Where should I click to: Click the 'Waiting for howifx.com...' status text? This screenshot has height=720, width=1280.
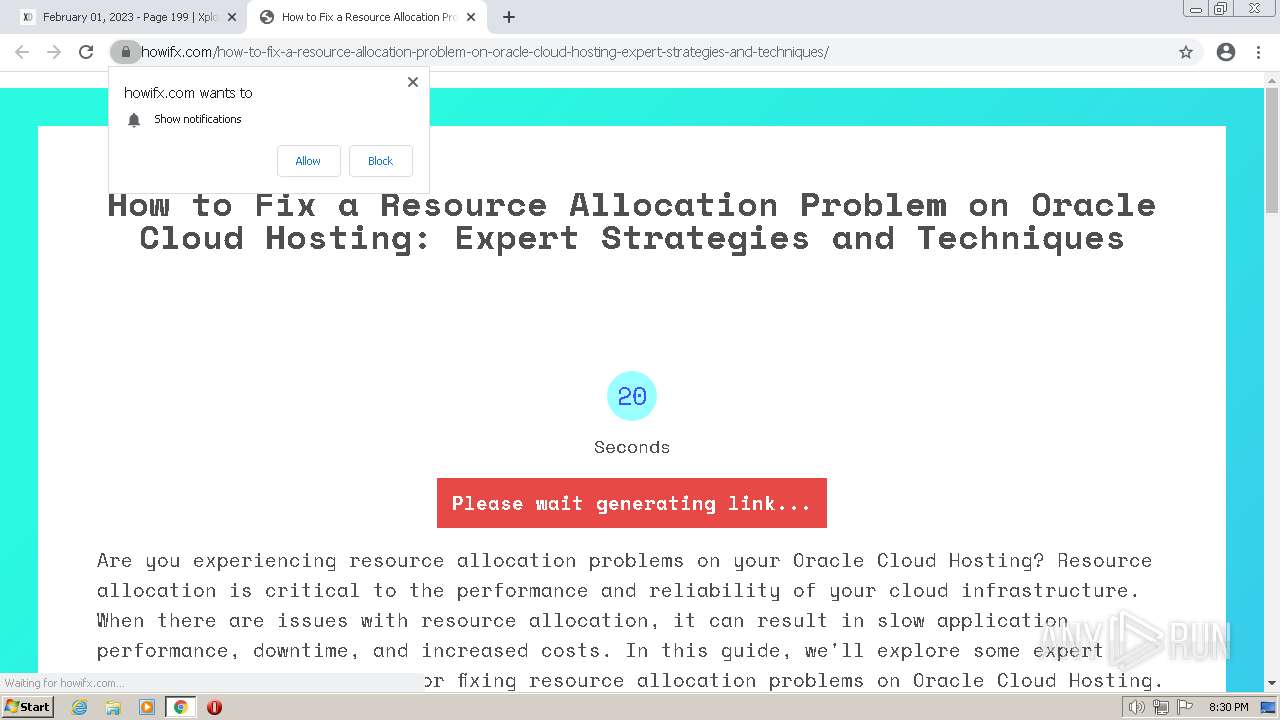(x=64, y=683)
